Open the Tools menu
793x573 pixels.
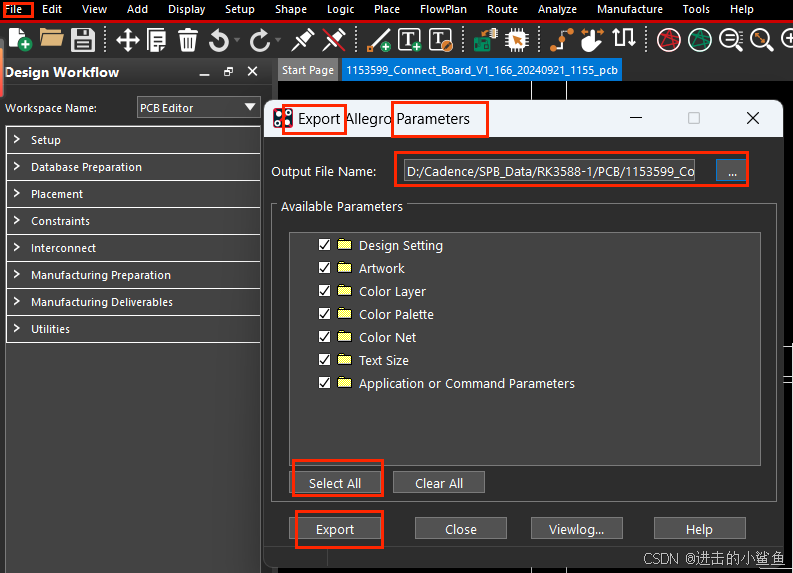[696, 9]
